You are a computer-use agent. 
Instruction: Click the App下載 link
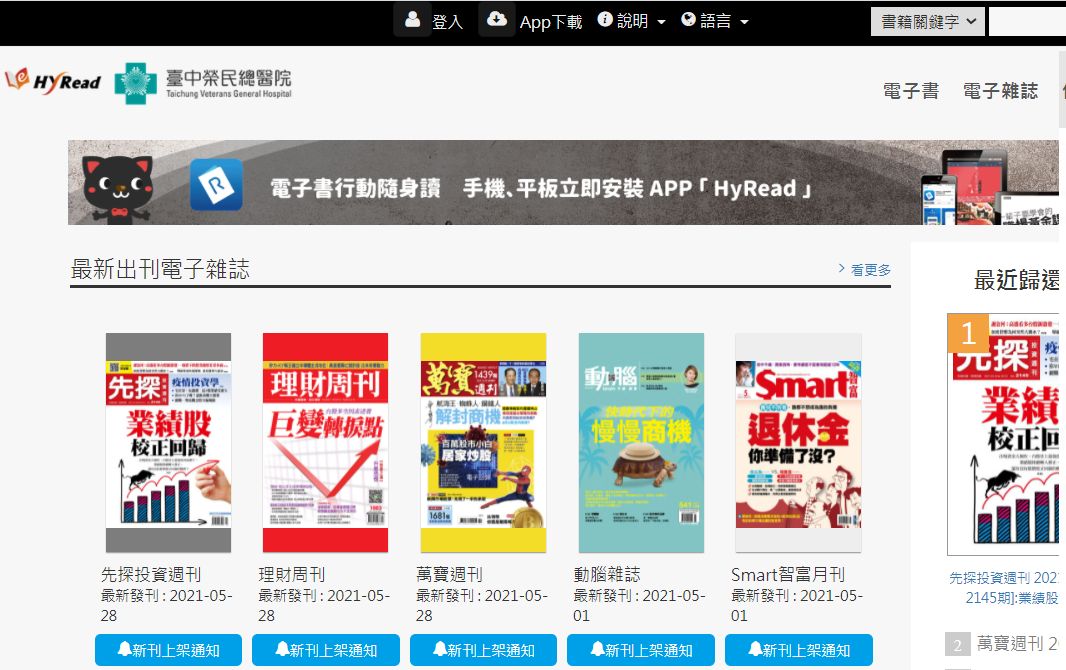coord(551,22)
